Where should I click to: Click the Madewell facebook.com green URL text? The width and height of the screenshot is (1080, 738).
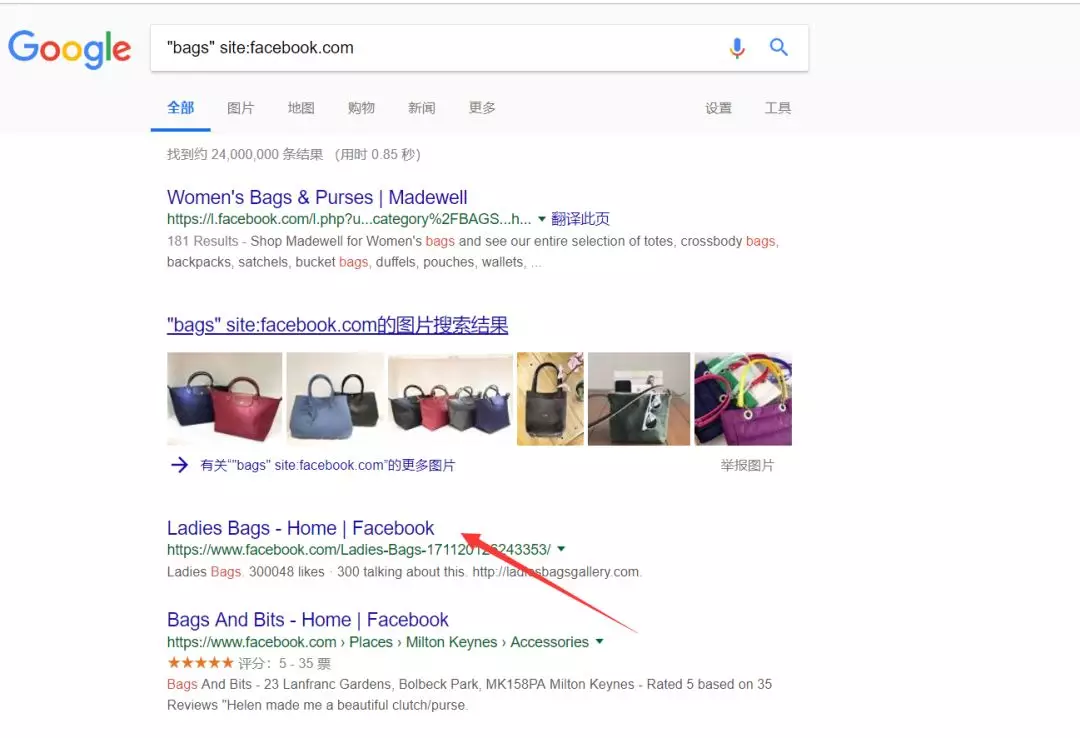coord(349,219)
